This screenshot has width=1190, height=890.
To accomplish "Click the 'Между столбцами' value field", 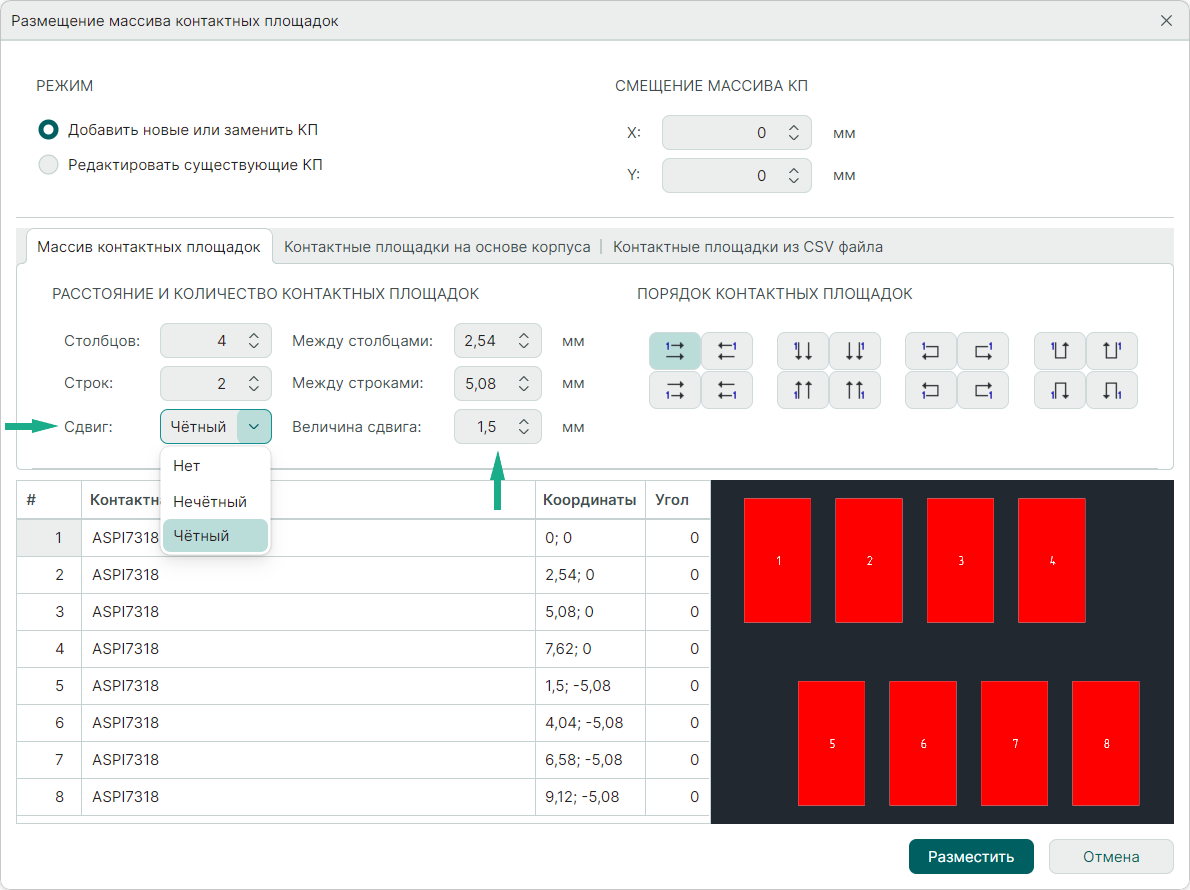I will [x=482, y=341].
